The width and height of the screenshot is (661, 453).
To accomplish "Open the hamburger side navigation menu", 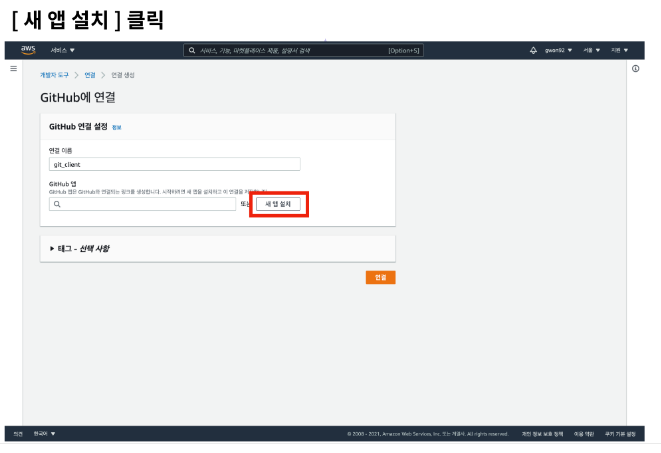I will tap(13, 69).
